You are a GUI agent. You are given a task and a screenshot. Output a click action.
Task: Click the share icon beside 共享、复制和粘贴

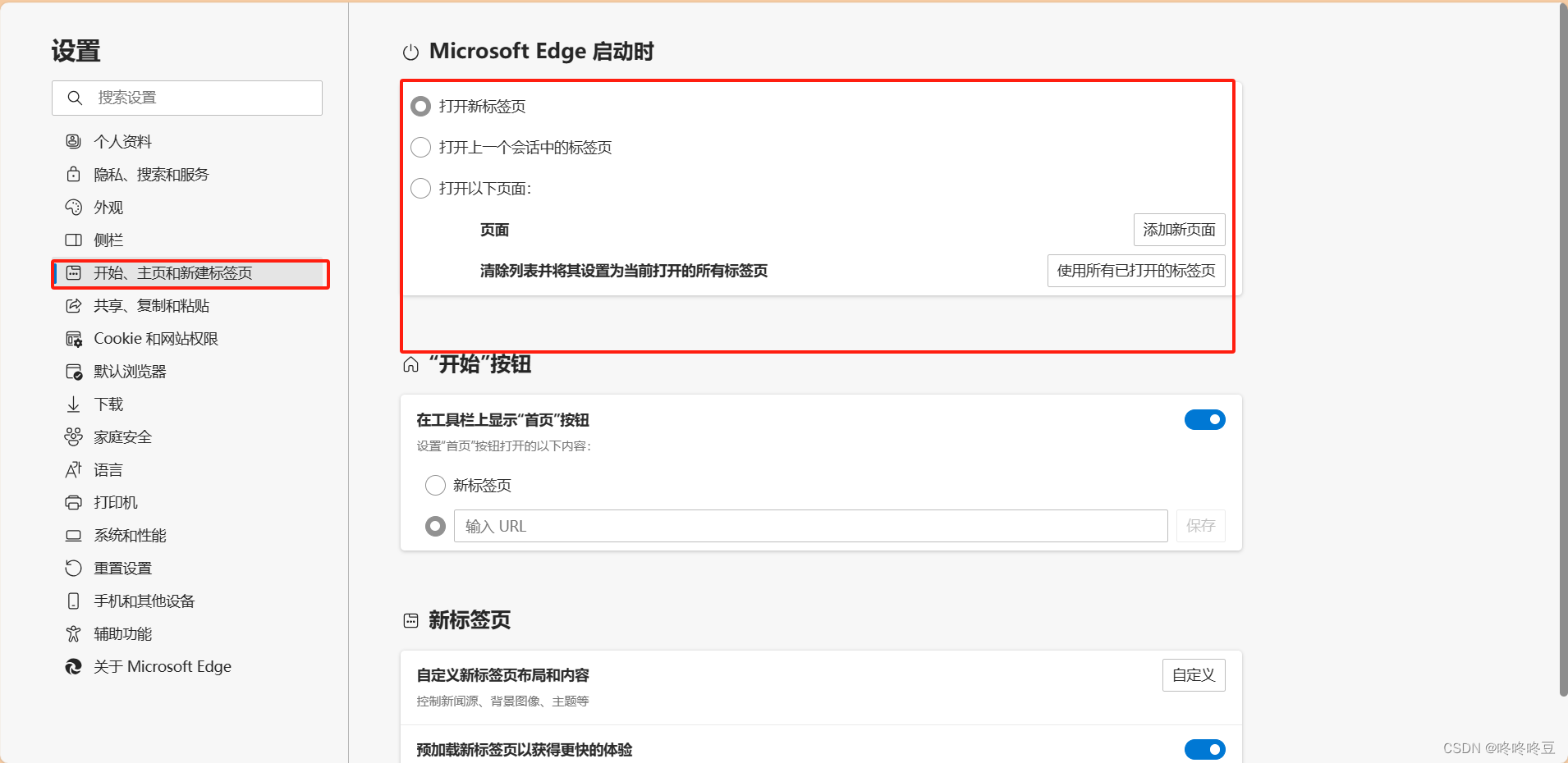coord(73,305)
